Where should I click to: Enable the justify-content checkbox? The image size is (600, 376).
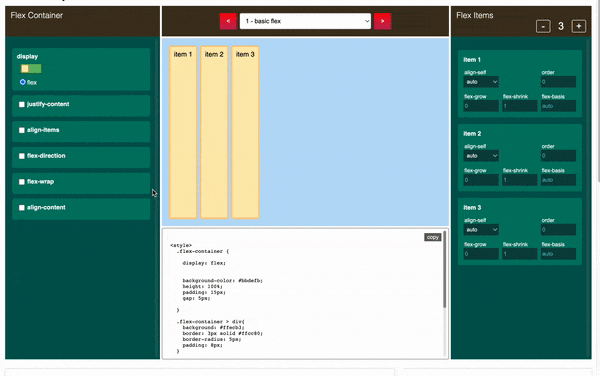pos(22,104)
